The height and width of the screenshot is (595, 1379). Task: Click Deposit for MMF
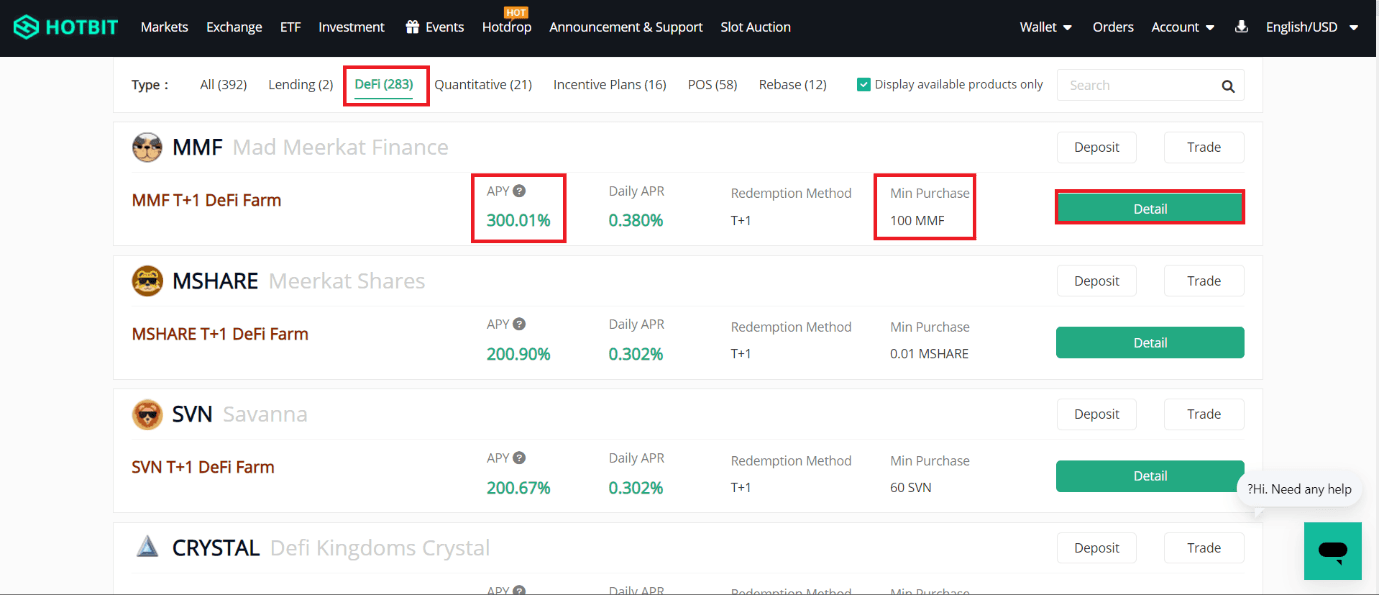point(1097,147)
